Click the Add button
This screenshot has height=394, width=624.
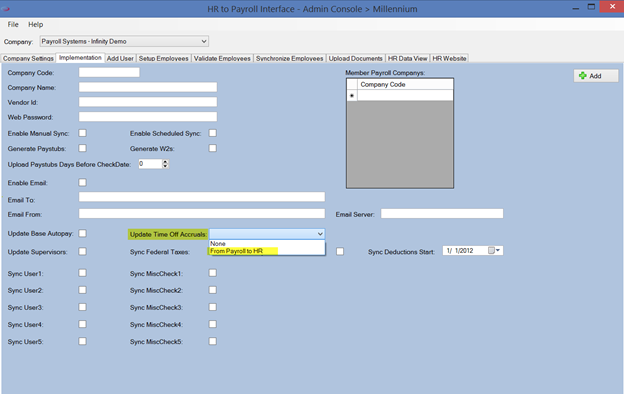click(596, 76)
